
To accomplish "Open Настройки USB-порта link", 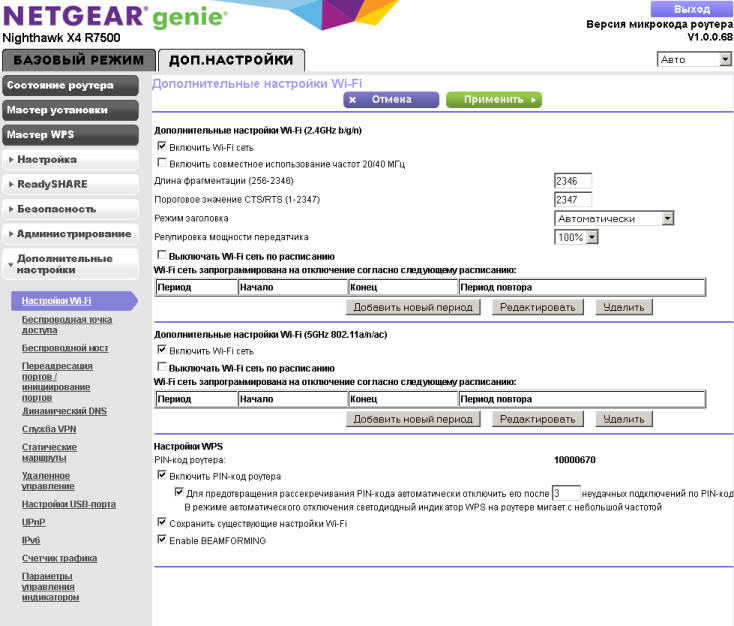I will (69, 504).
